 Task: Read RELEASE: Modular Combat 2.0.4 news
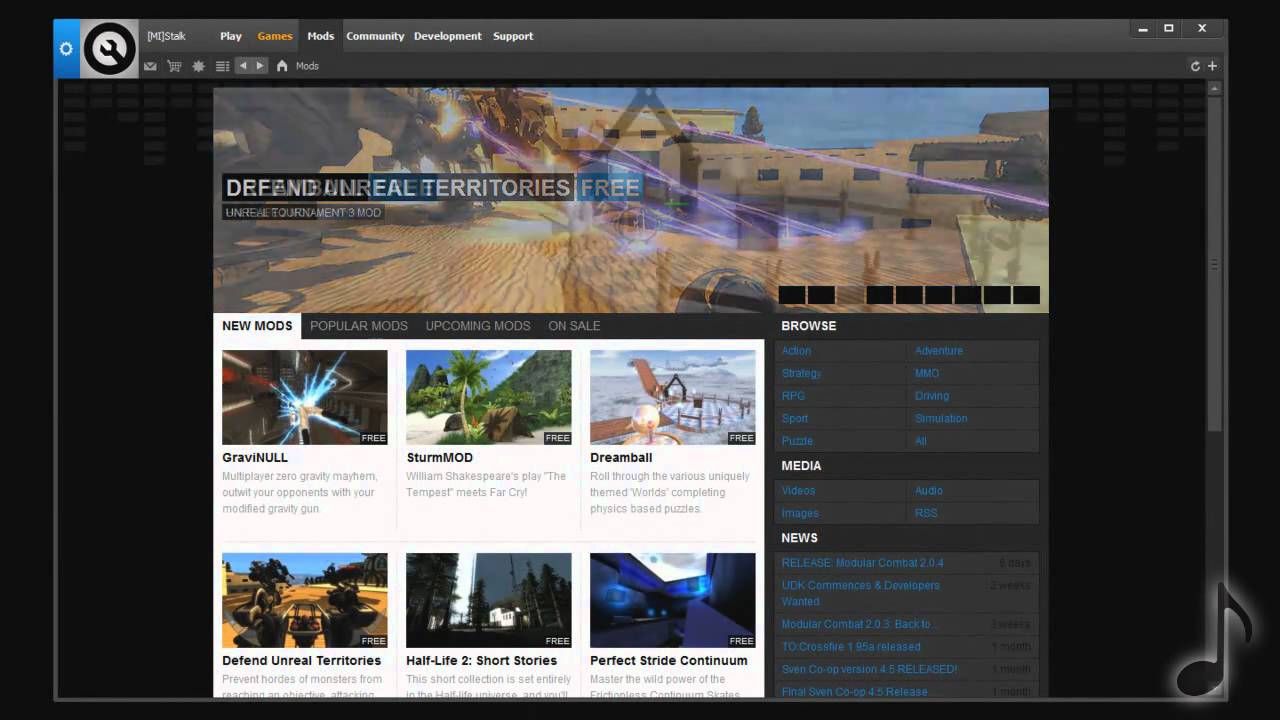(862, 563)
